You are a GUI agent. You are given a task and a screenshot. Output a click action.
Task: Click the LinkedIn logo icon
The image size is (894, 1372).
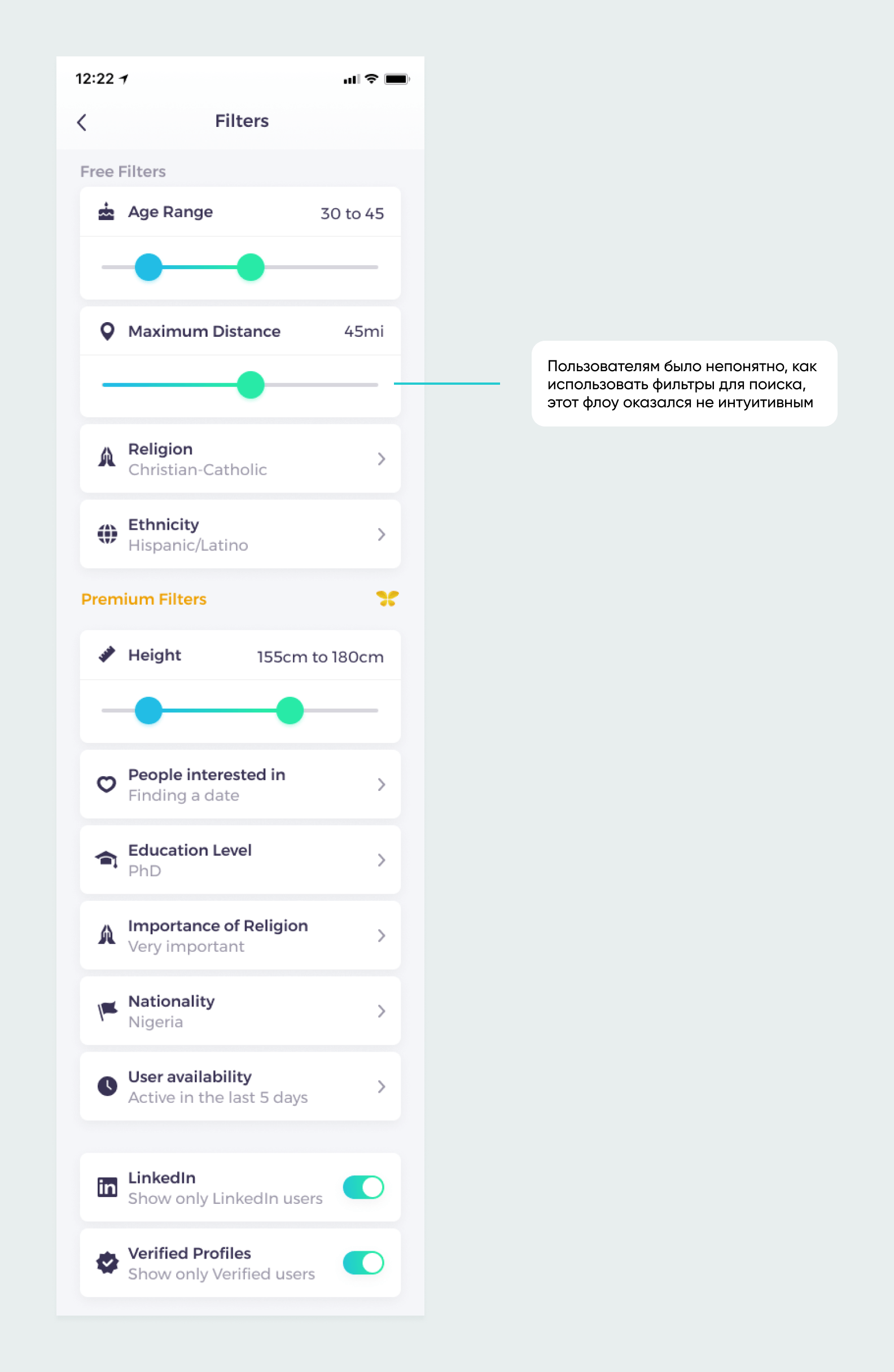coord(107,1187)
